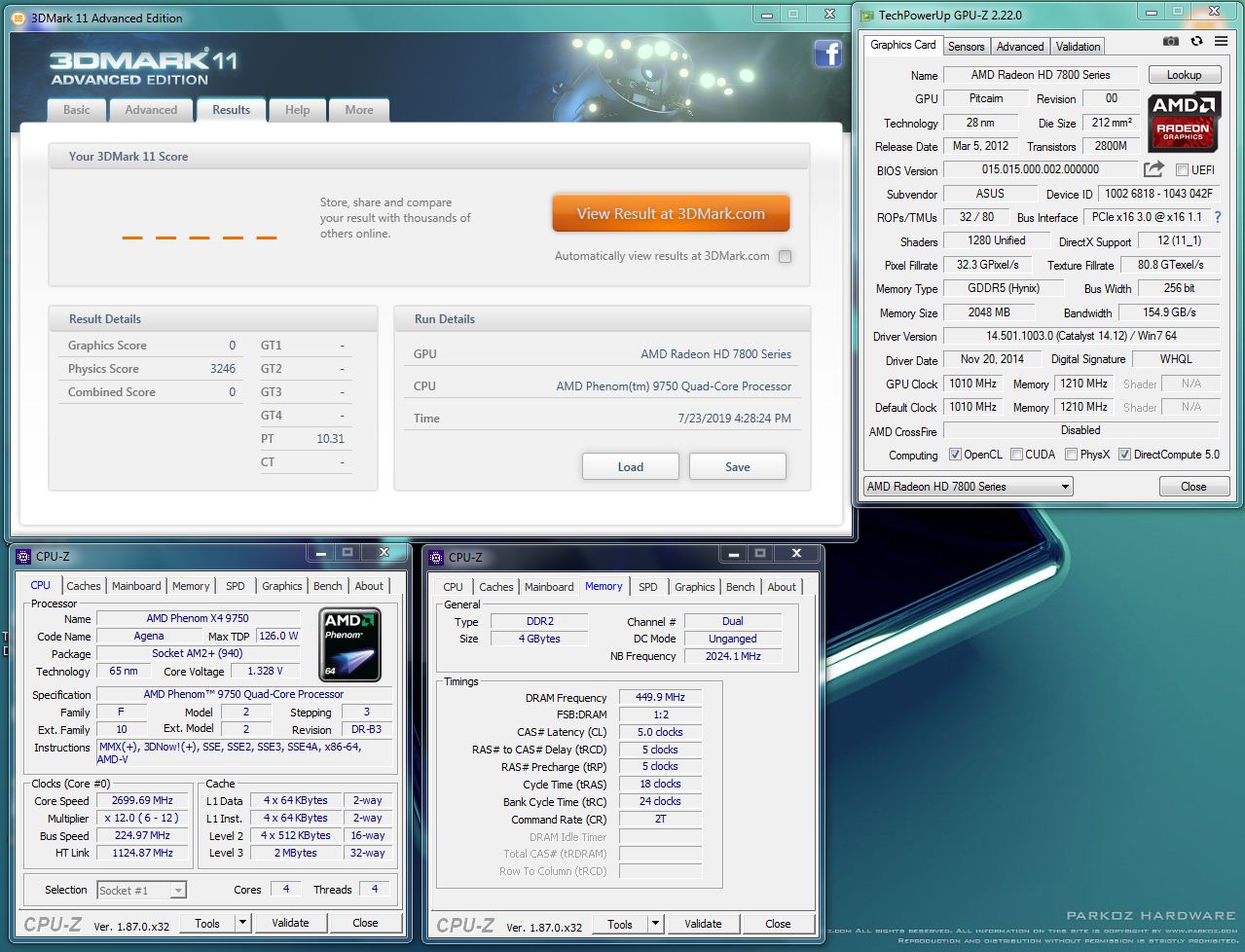Viewport: 1245px width, 952px height.
Task: Click Tools button in the right CPU-Z window
Action: 620,924
